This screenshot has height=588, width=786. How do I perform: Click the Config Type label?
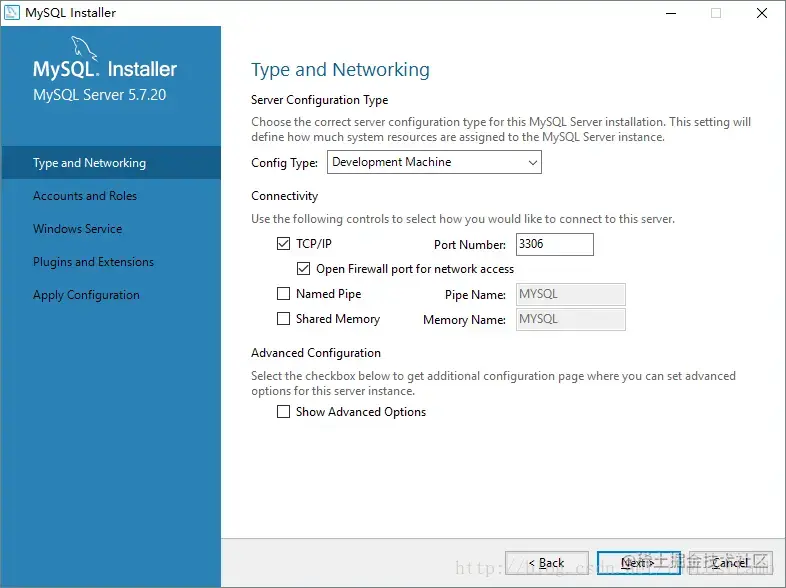point(284,163)
